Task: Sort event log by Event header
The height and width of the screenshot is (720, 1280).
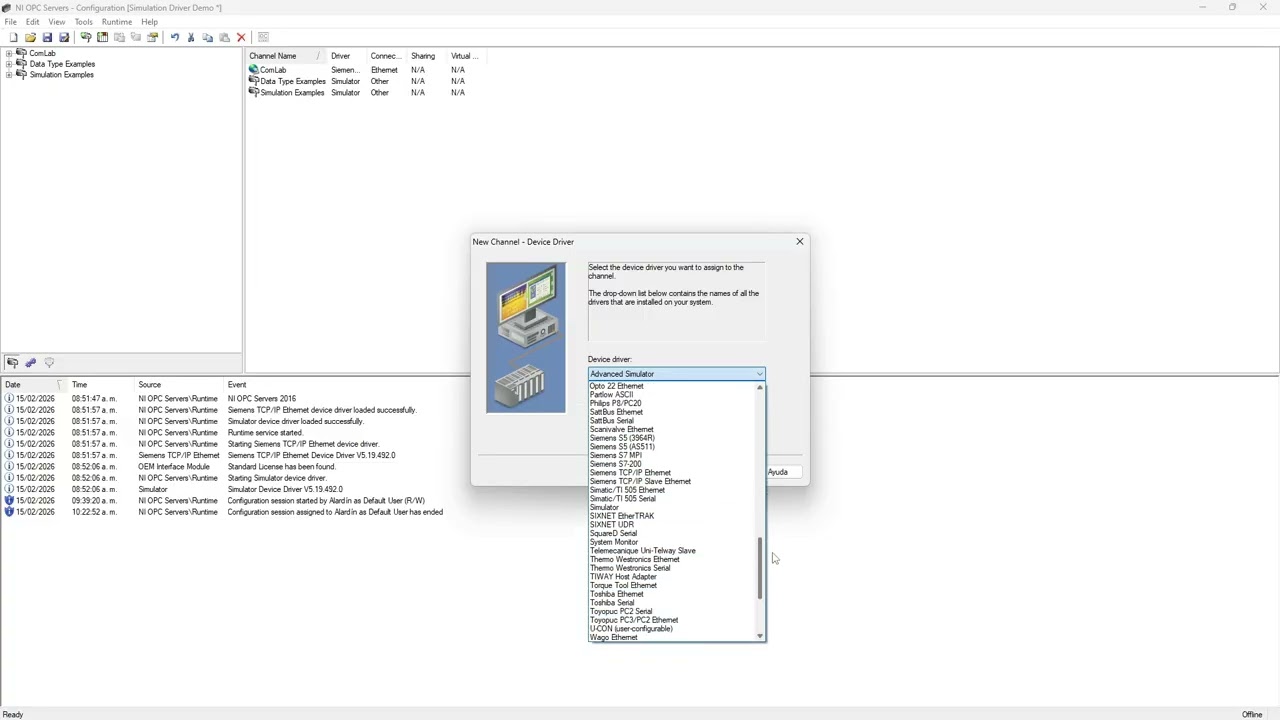Action: 237,385
